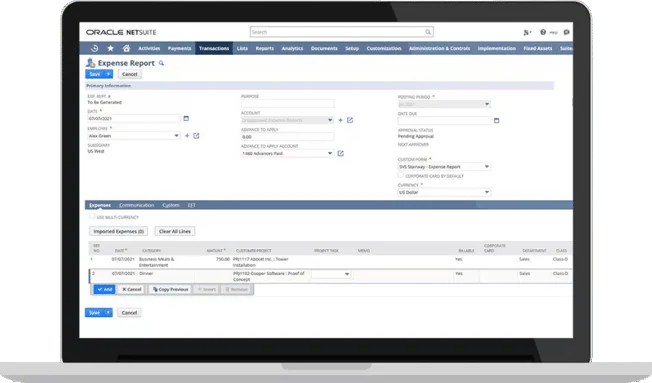652x383 pixels.
Task: Enable the Use Multi Currency checkbox
Action: 92,217
